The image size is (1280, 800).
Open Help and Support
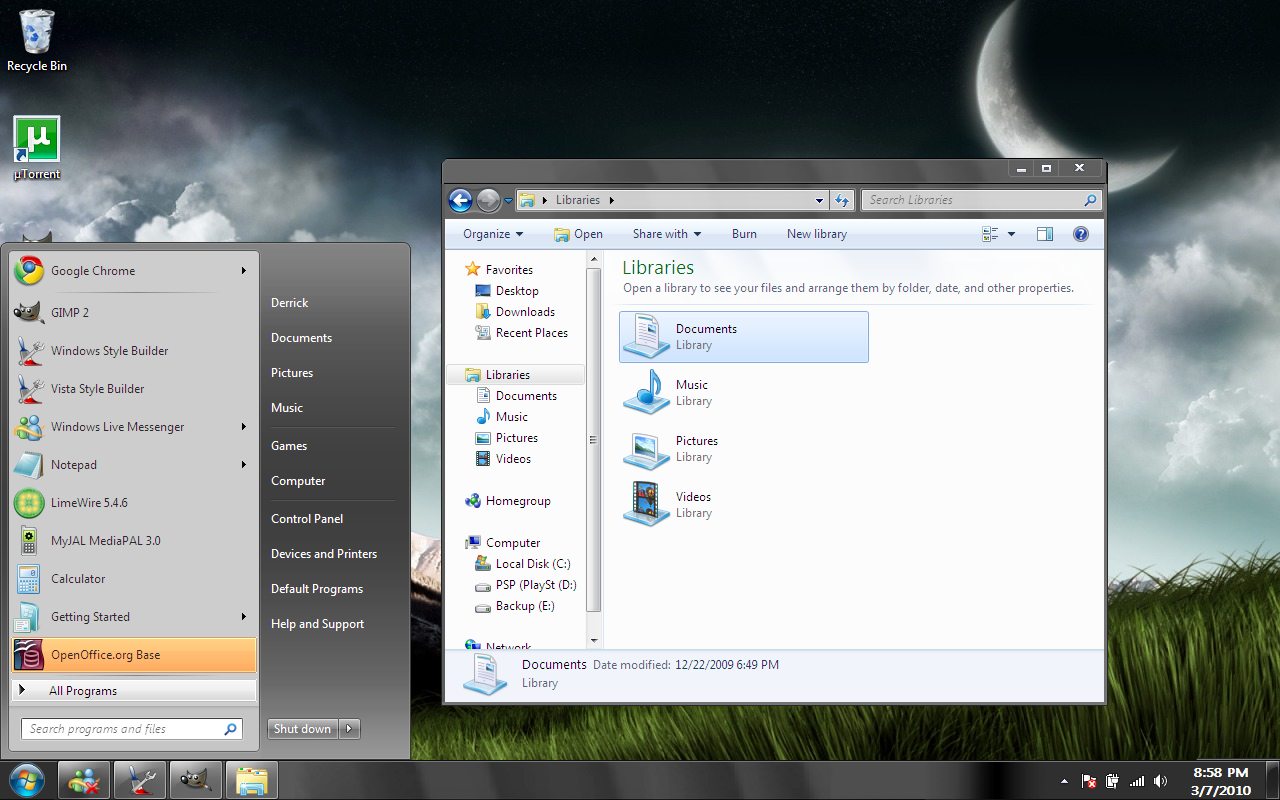pos(317,623)
